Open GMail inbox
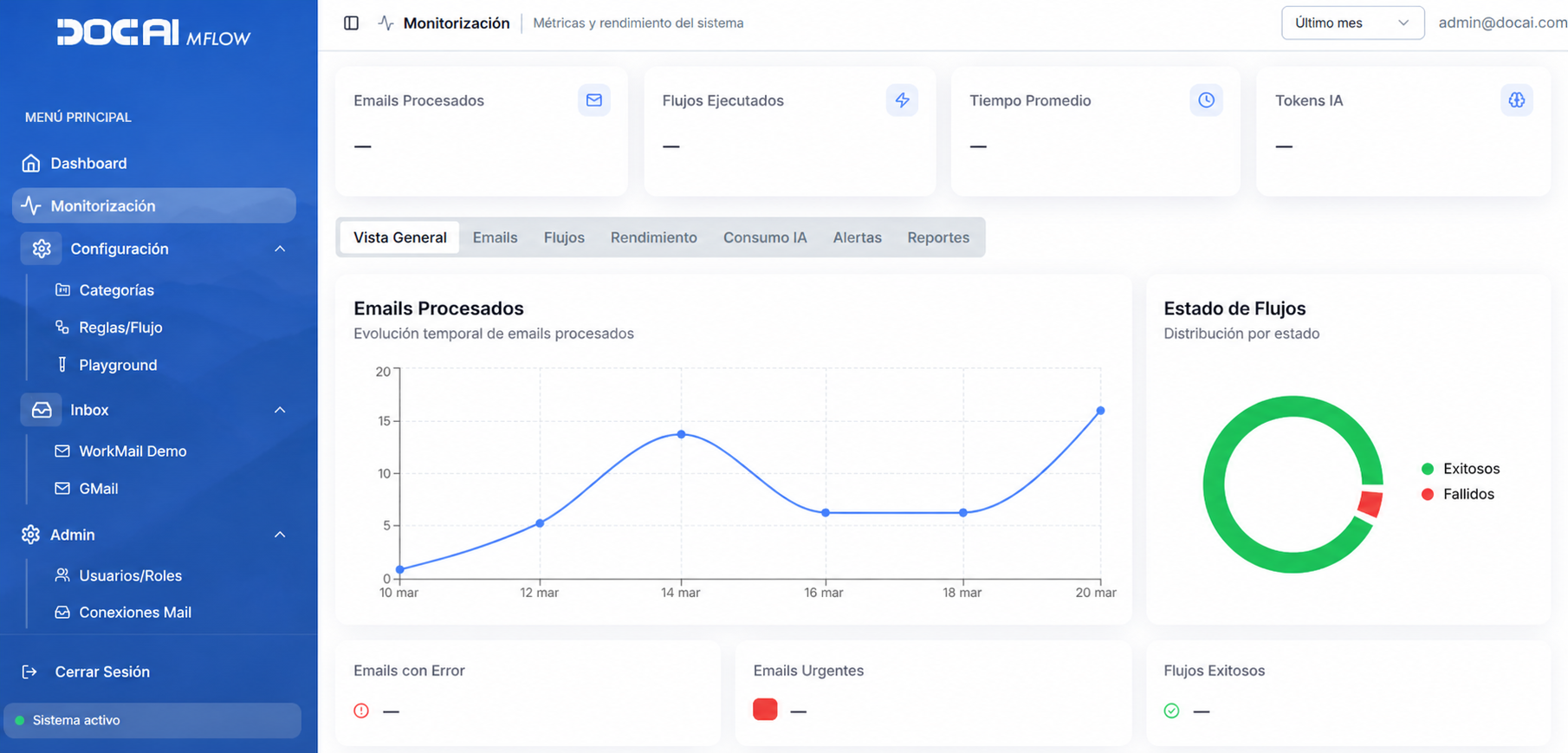 99,489
